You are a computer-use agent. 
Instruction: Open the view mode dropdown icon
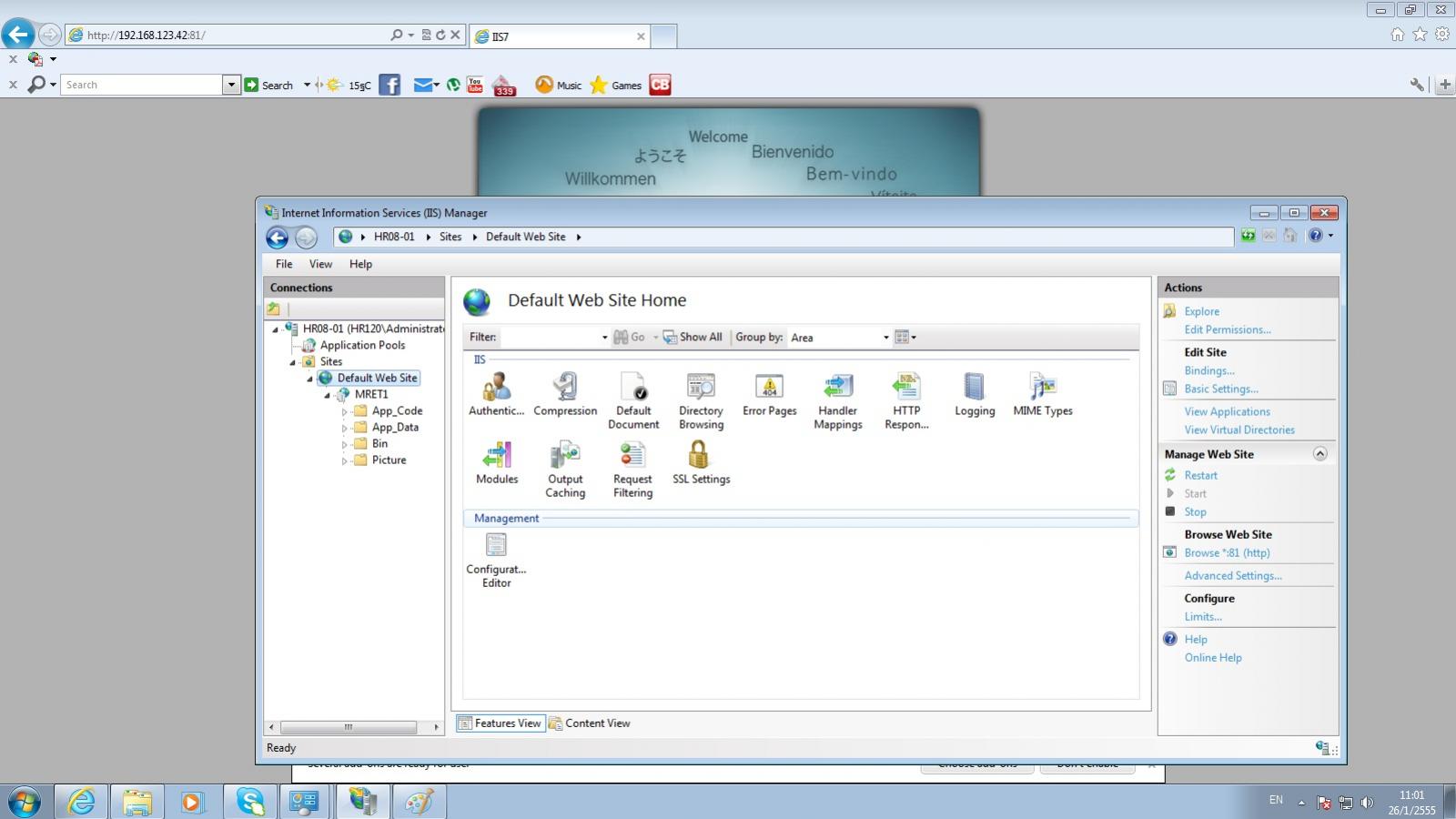coord(905,338)
